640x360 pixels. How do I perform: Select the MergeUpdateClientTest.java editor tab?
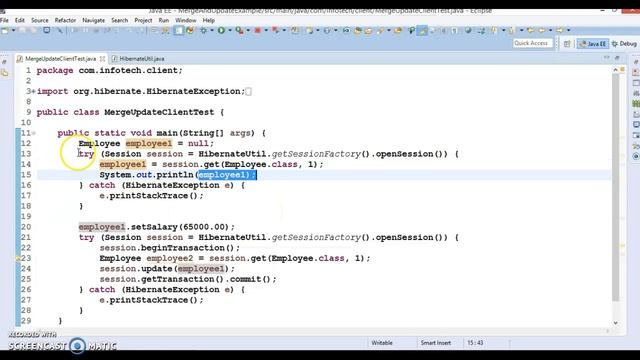[60, 59]
